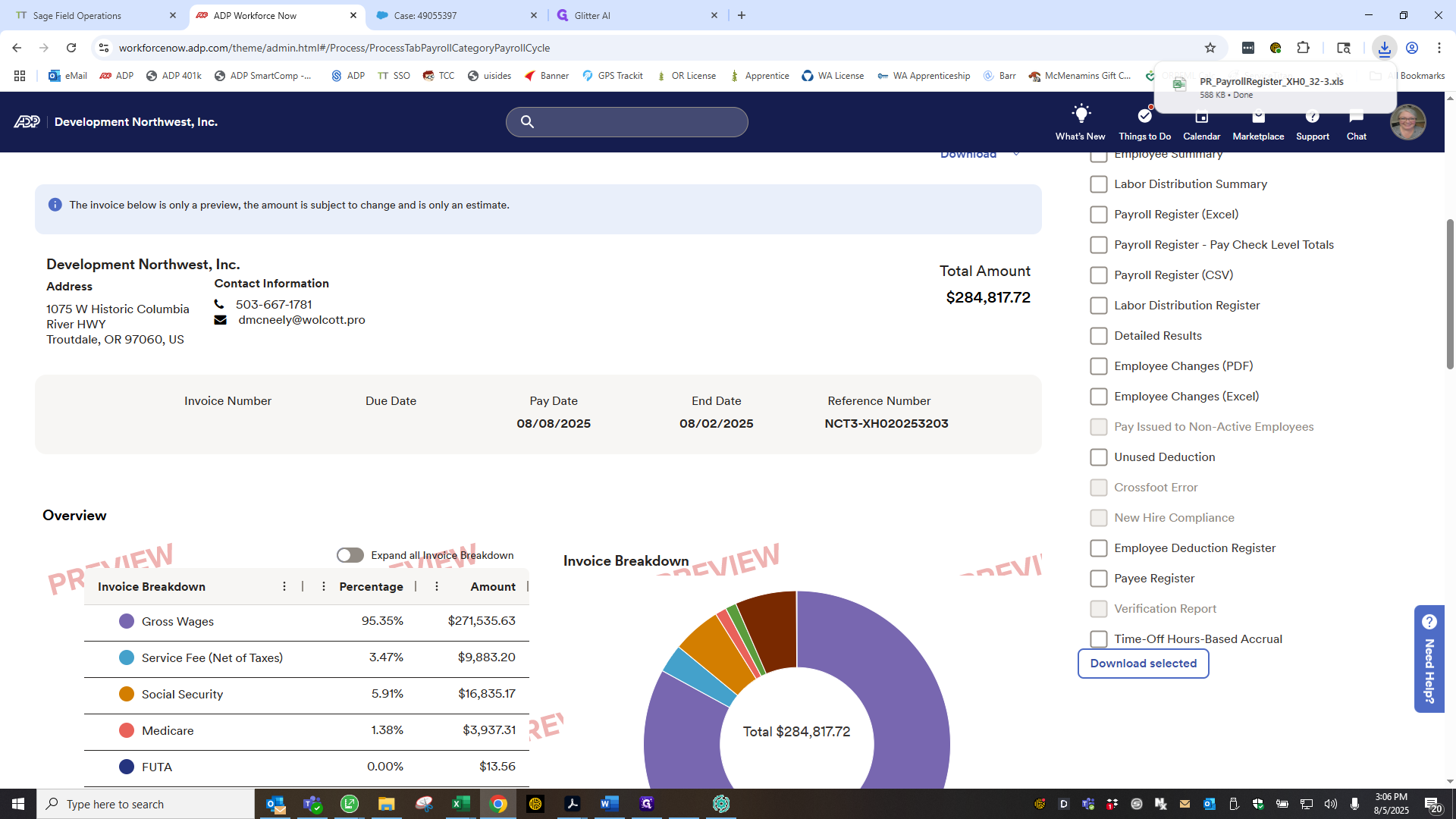This screenshot has width=1456, height=819.
Task: Open Excel from the taskbar
Action: click(460, 804)
